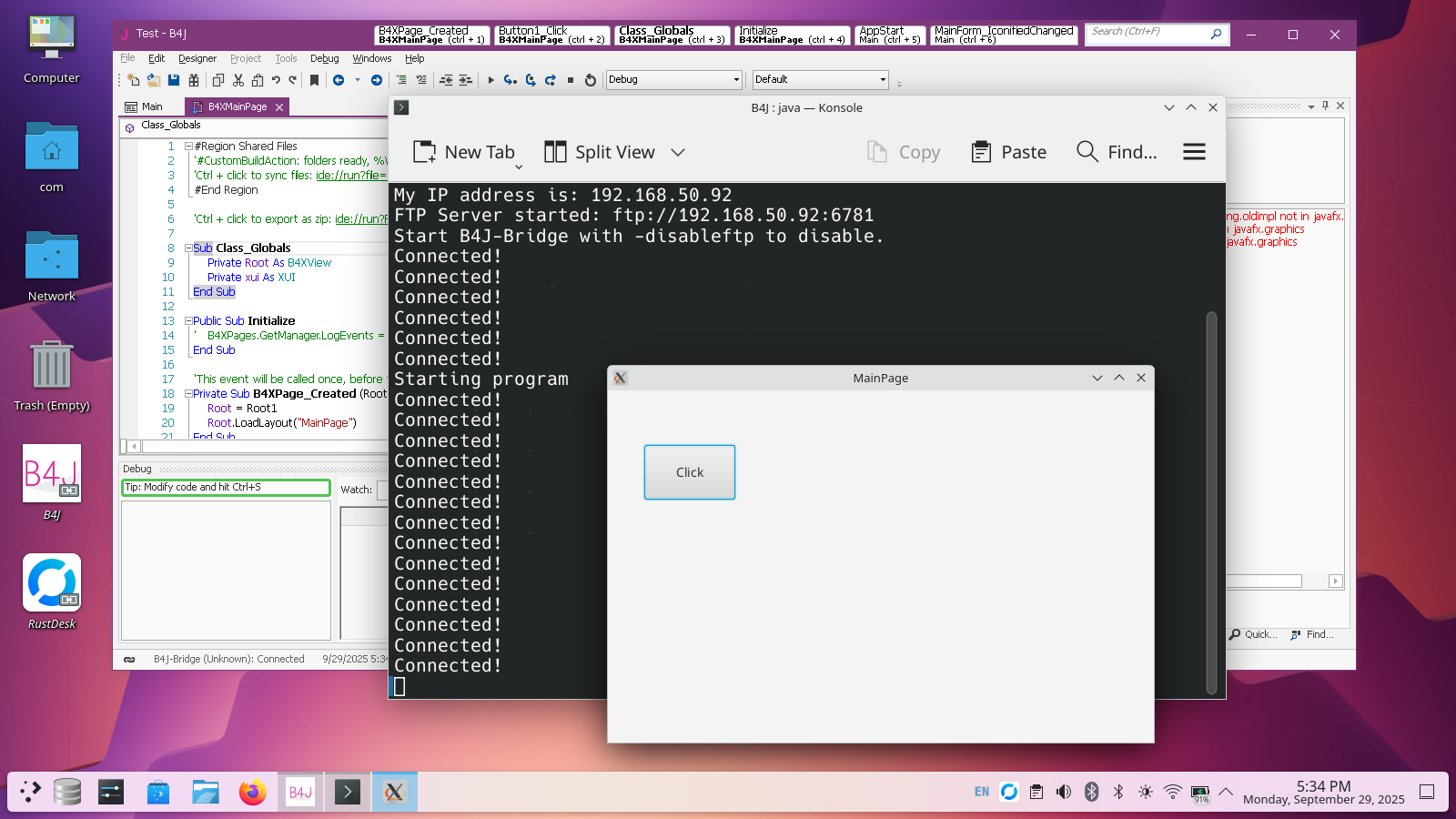Click Split View in Konsole toolbar
This screenshot has height=819, width=1456.
(x=600, y=152)
